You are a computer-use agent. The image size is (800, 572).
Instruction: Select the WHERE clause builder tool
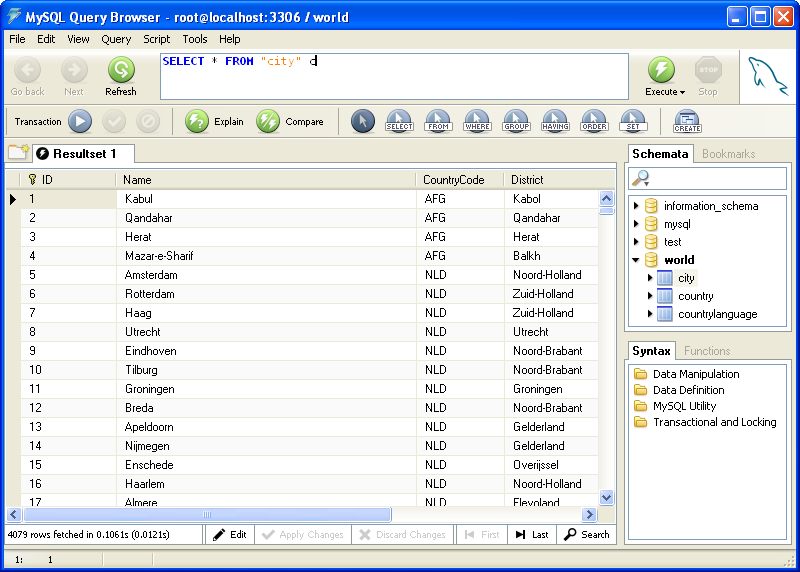(x=477, y=122)
